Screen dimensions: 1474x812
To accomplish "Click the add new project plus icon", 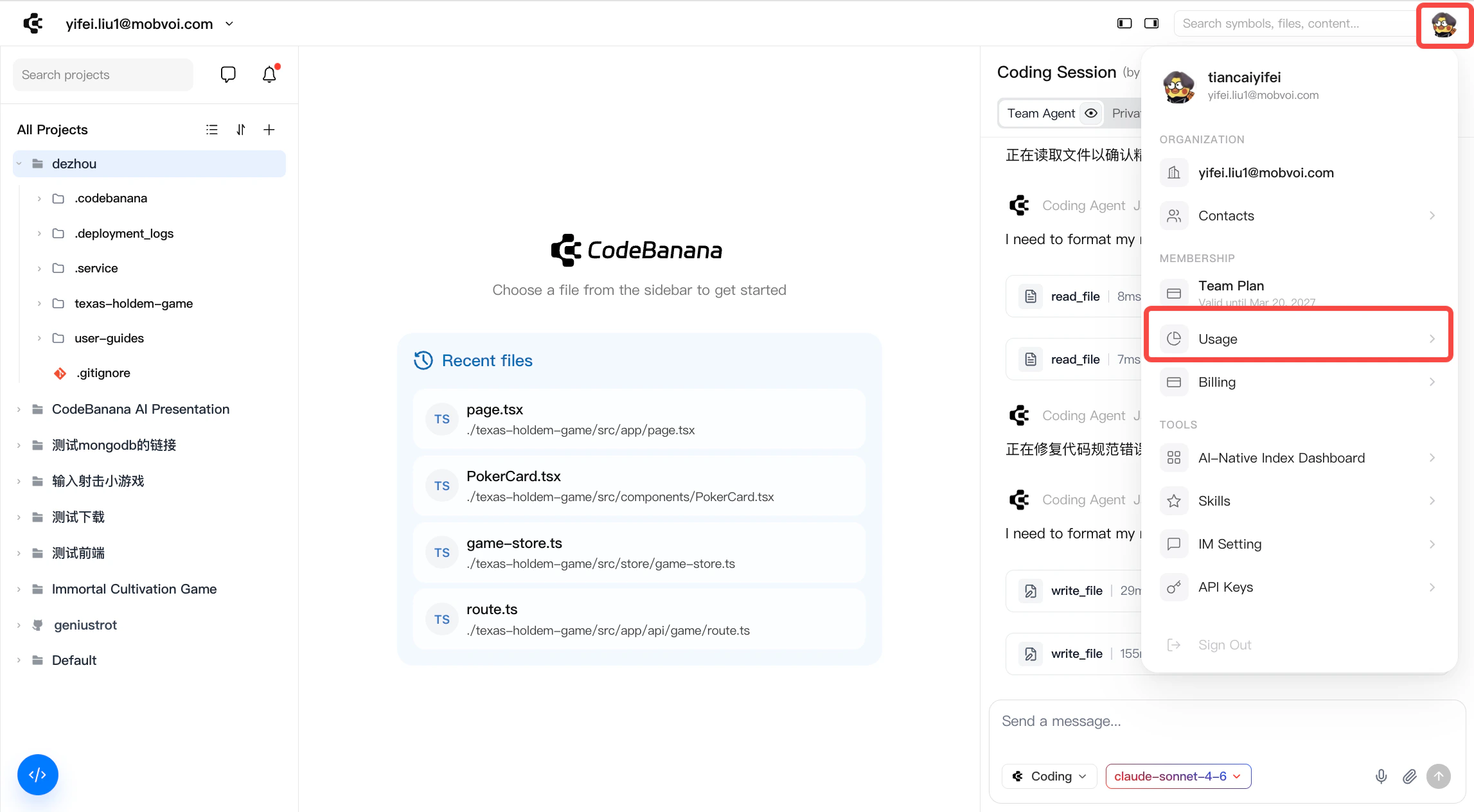I will (269, 130).
